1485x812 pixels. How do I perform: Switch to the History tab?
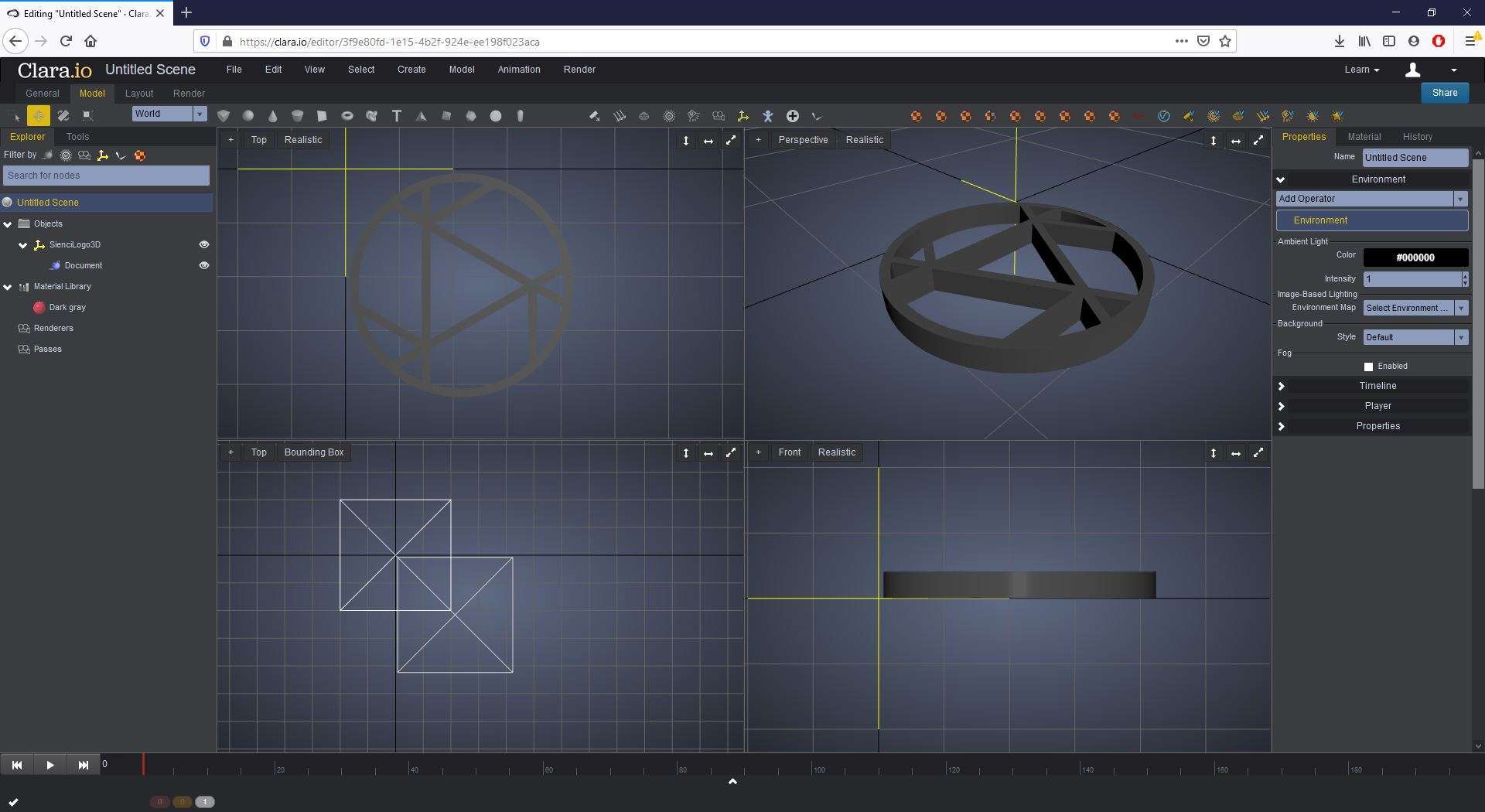1417,137
